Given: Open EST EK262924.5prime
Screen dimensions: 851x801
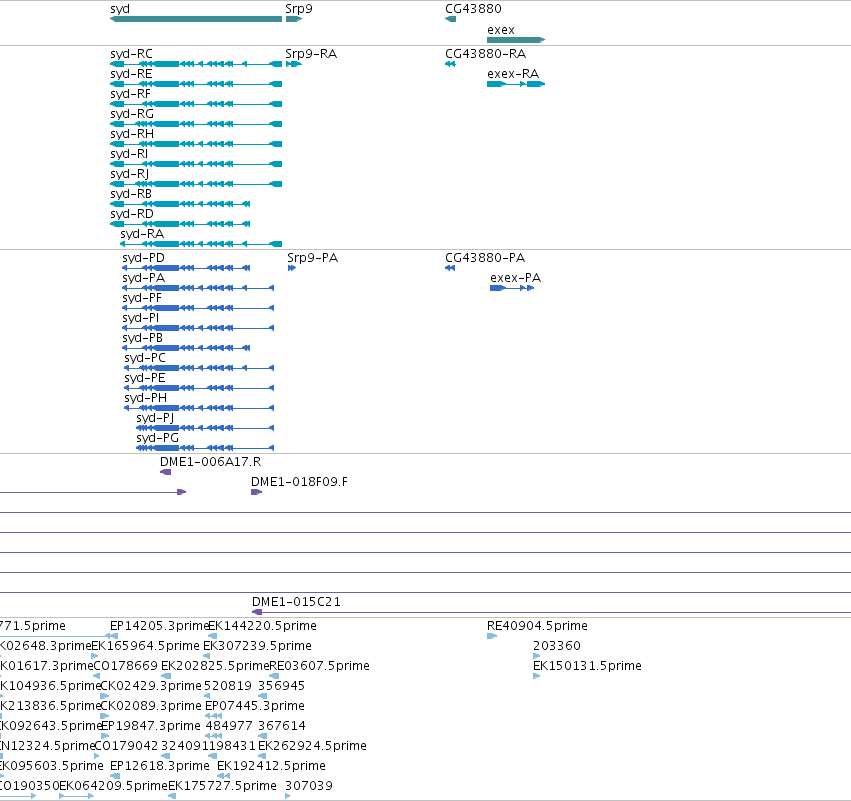Looking at the screenshot, I should point(263,756).
